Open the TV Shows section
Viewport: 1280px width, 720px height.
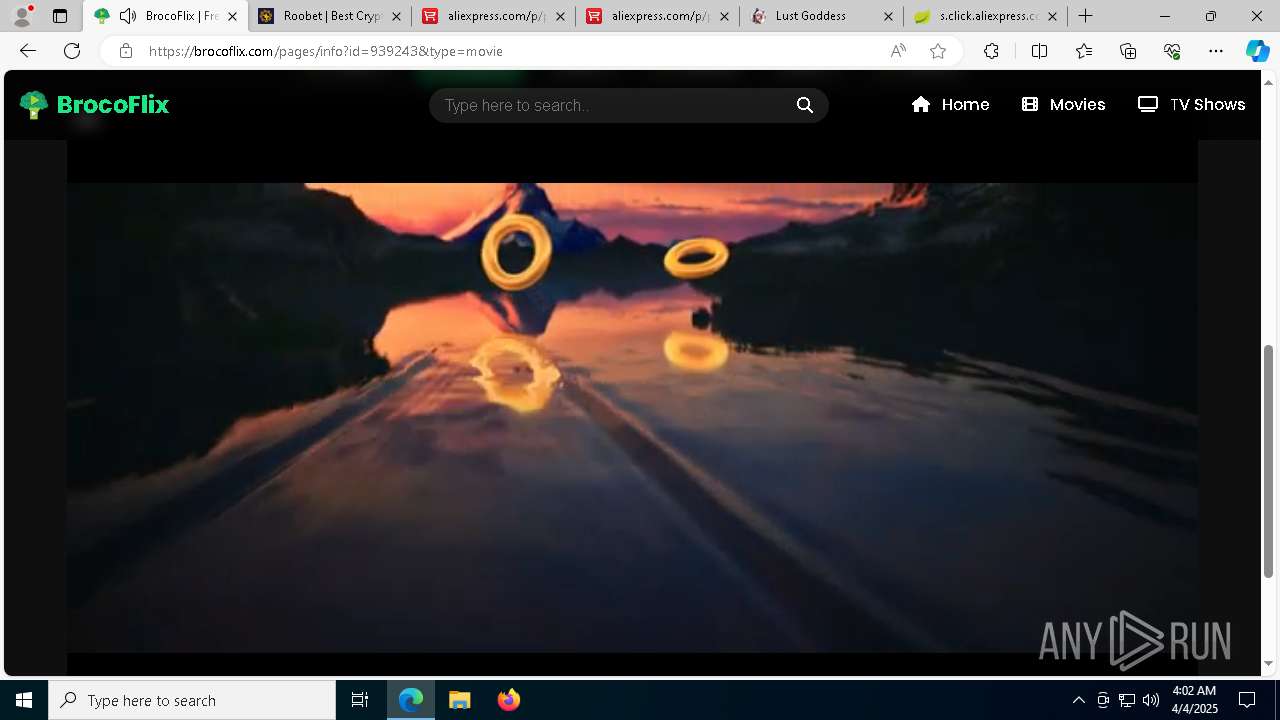pyautogui.click(x=1191, y=104)
